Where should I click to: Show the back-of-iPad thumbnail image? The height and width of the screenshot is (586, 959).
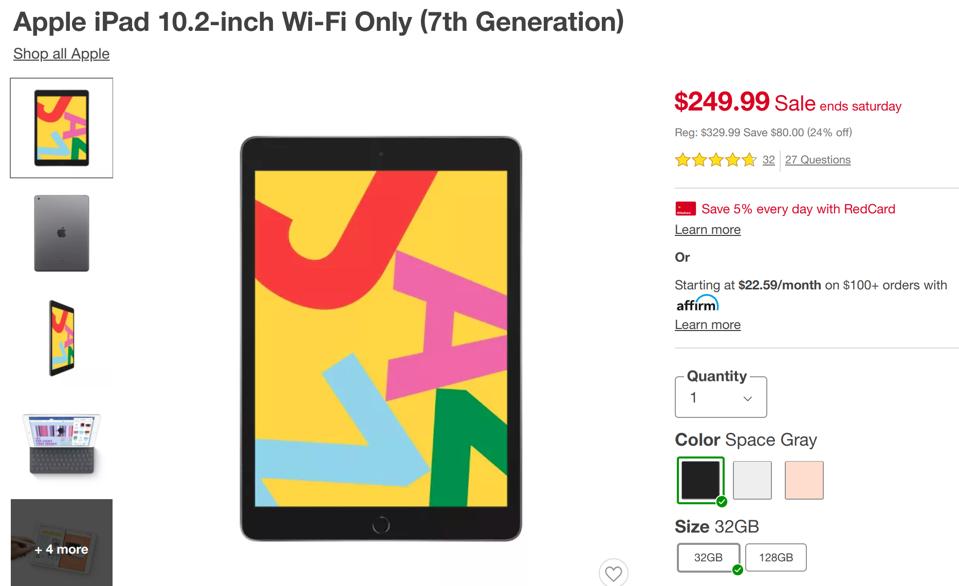click(x=61, y=233)
